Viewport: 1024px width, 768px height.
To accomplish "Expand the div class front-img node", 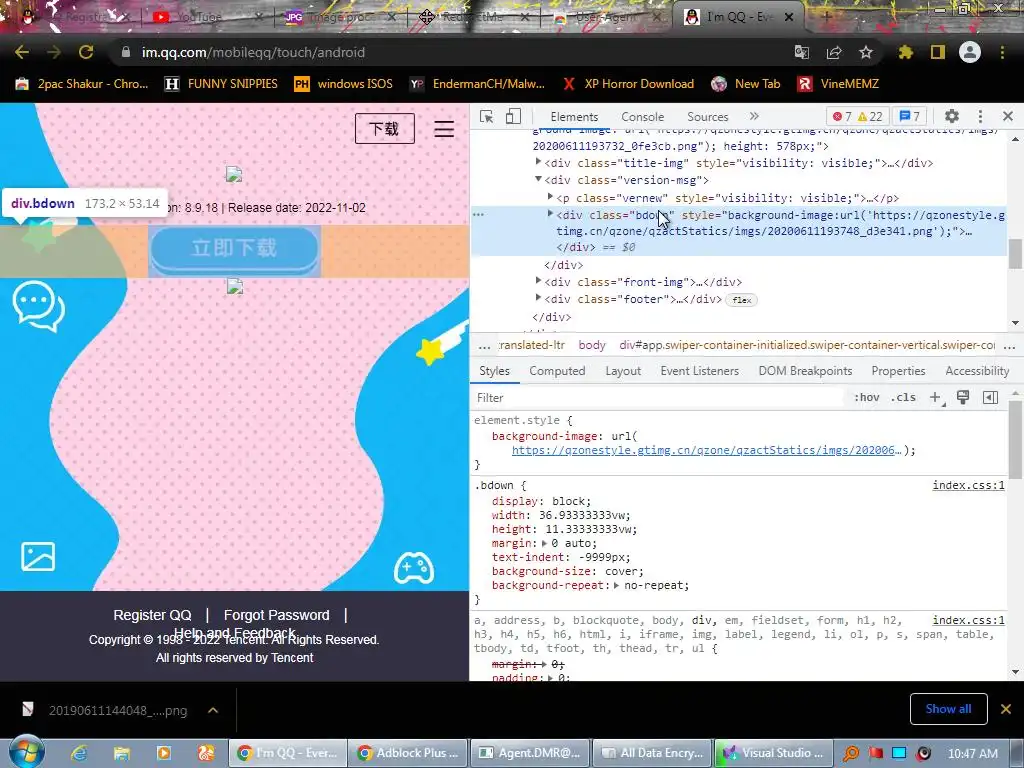I will pyautogui.click(x=538, y=281).
